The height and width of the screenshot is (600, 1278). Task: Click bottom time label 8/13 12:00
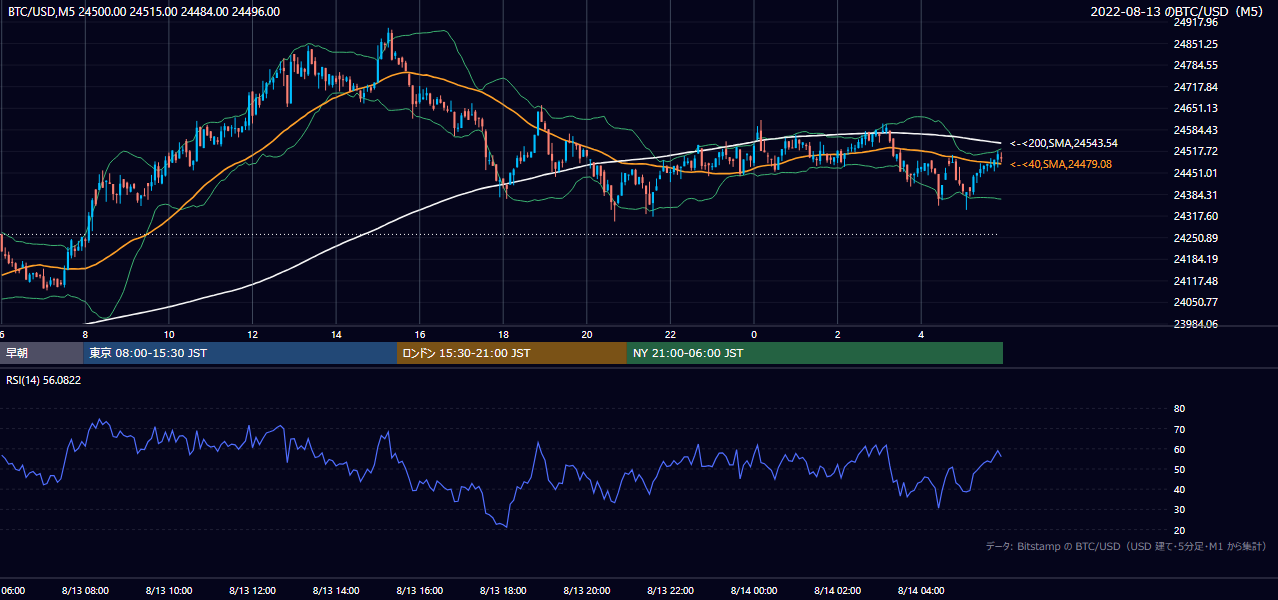(252, 590)
